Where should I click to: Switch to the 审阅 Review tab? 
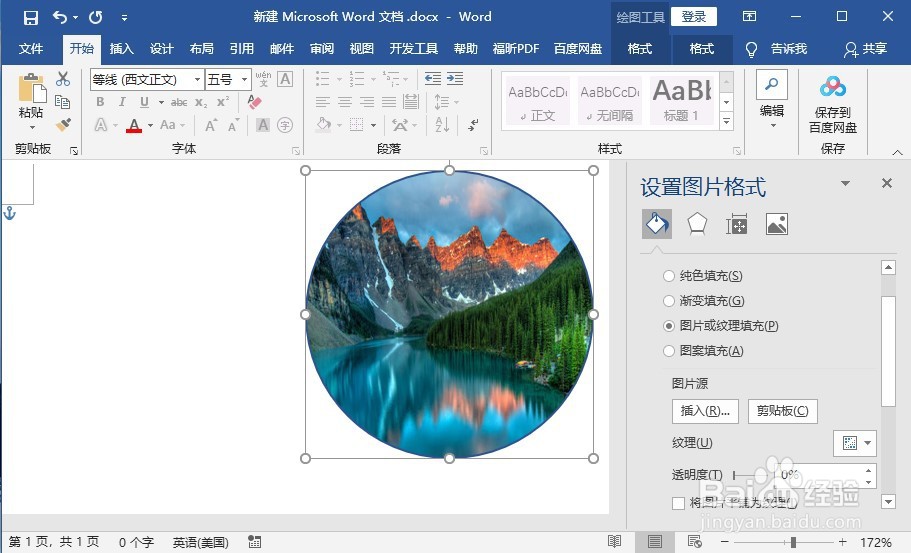click(322, 49)
